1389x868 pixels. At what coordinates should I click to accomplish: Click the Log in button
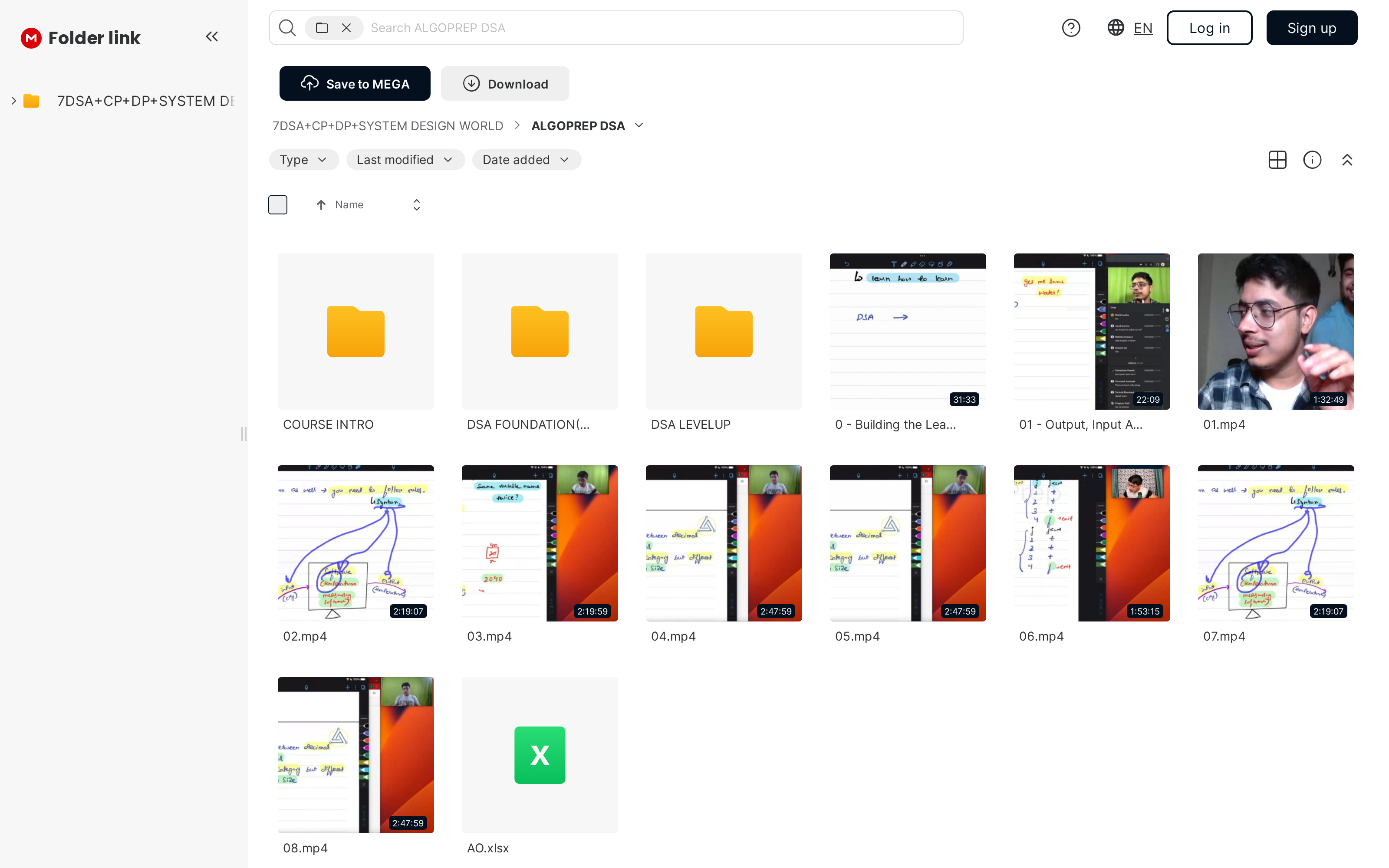pyautogui.click(x=1209, y=27)
